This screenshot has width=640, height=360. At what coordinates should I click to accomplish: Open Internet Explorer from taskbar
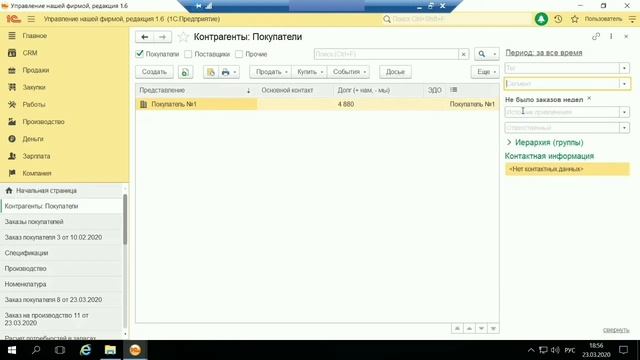[x=85, y=350]
